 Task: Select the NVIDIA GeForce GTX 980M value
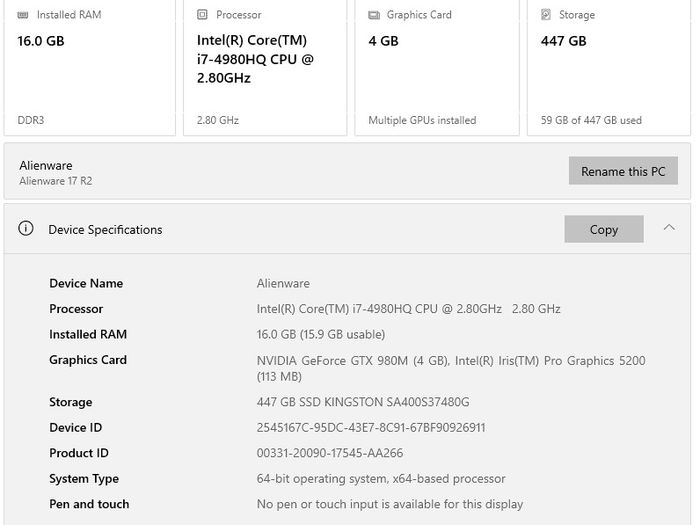pos(451,368)
